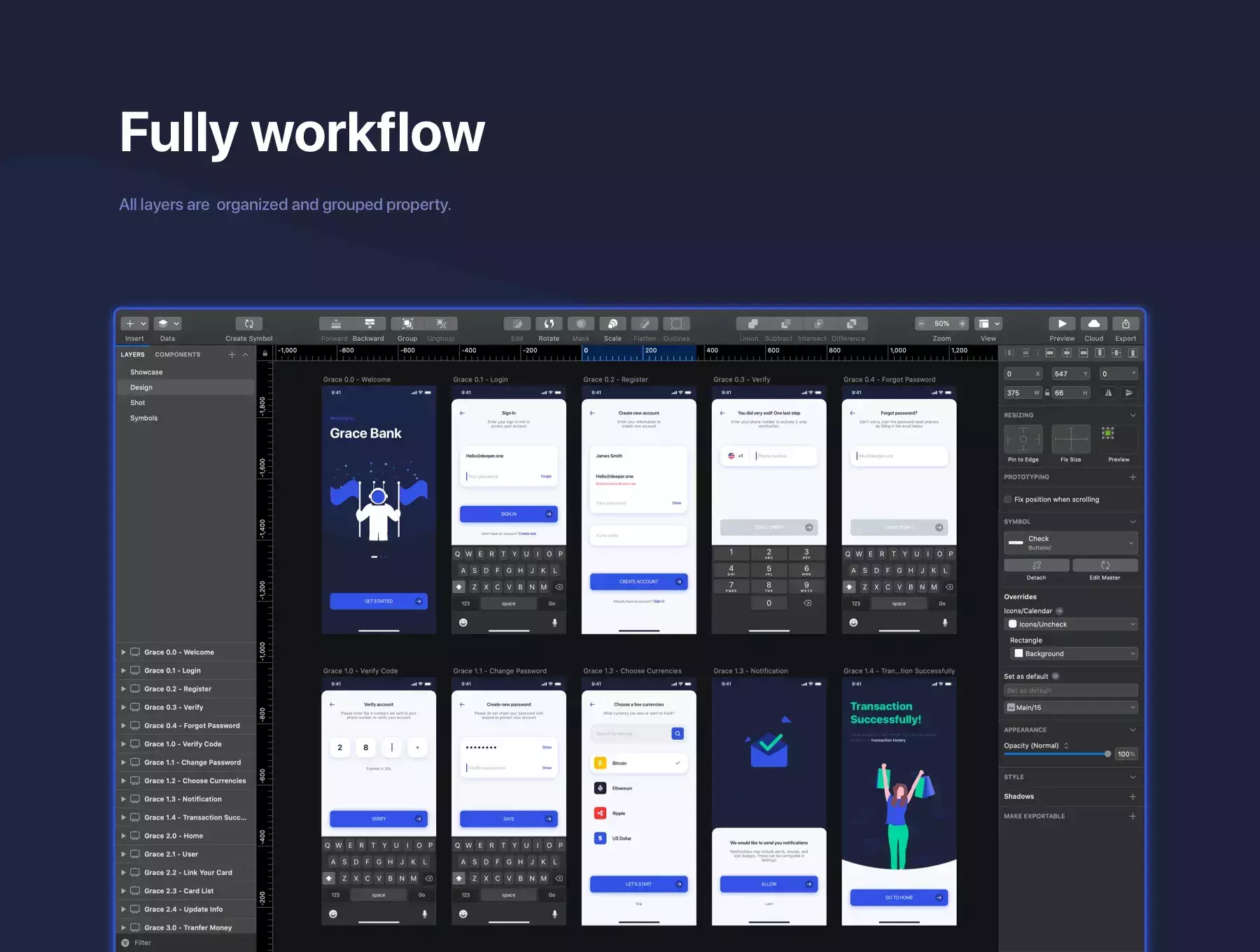Open the Check symbol dropdown
Screen dimensions: 1260x952
[x=1070, y=543]
